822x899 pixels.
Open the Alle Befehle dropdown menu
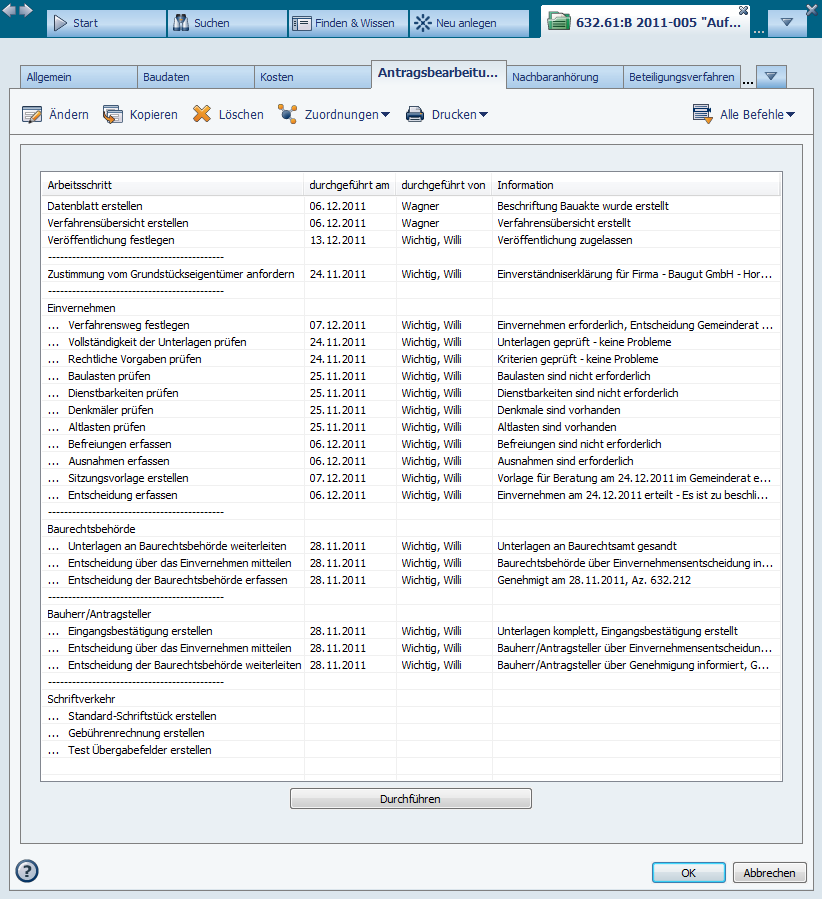click(x=746, y=115)
